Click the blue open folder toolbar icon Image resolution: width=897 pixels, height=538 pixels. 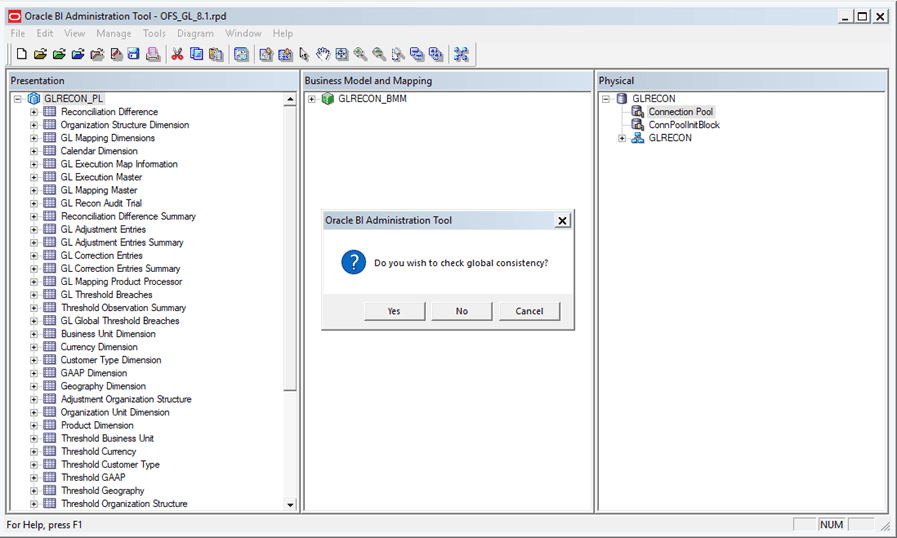pyautogui.click(x=78, y=54)
